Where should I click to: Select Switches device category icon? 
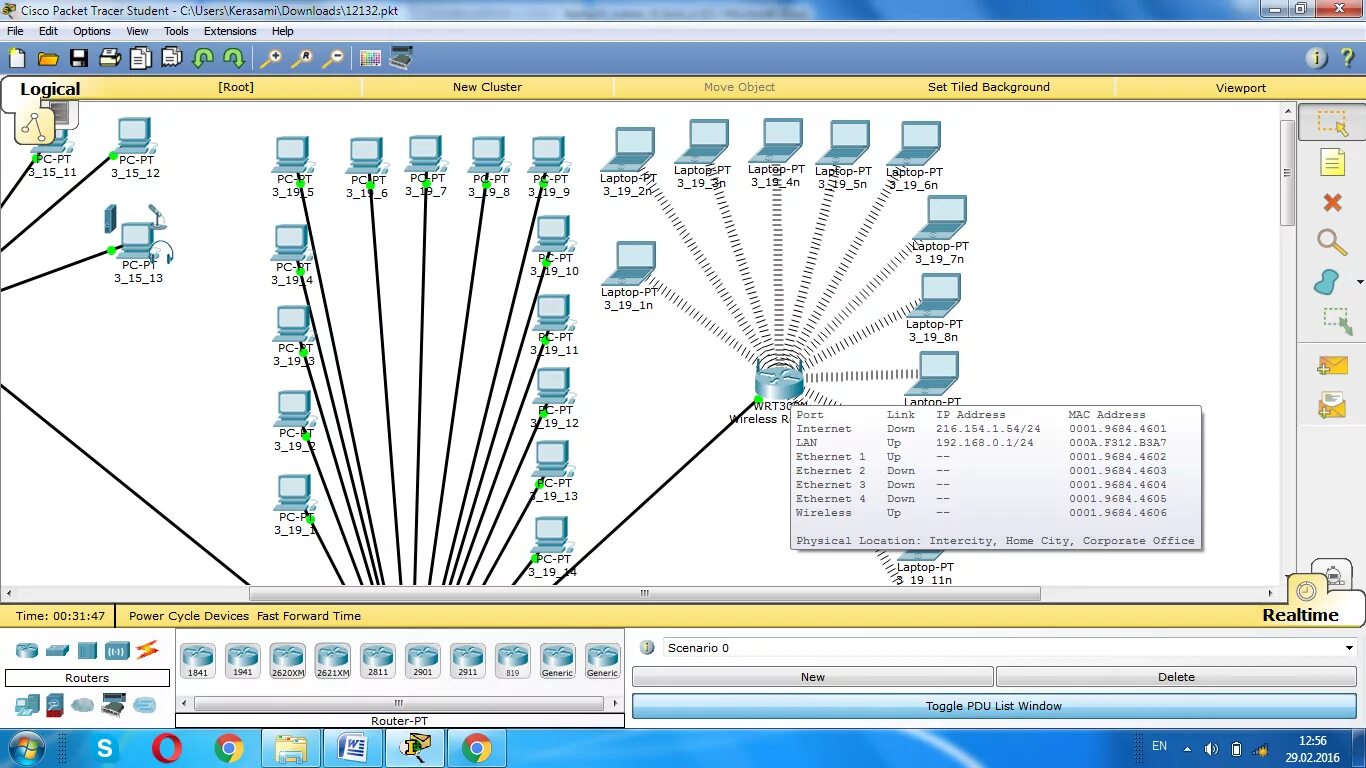[57, 650]
